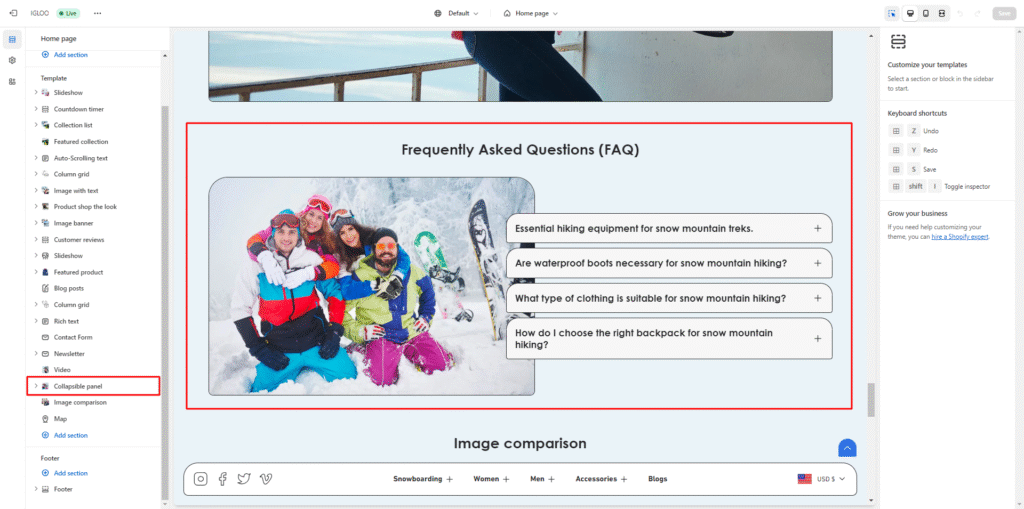
Task: Open the Default market dropdown
Action: 457,13
